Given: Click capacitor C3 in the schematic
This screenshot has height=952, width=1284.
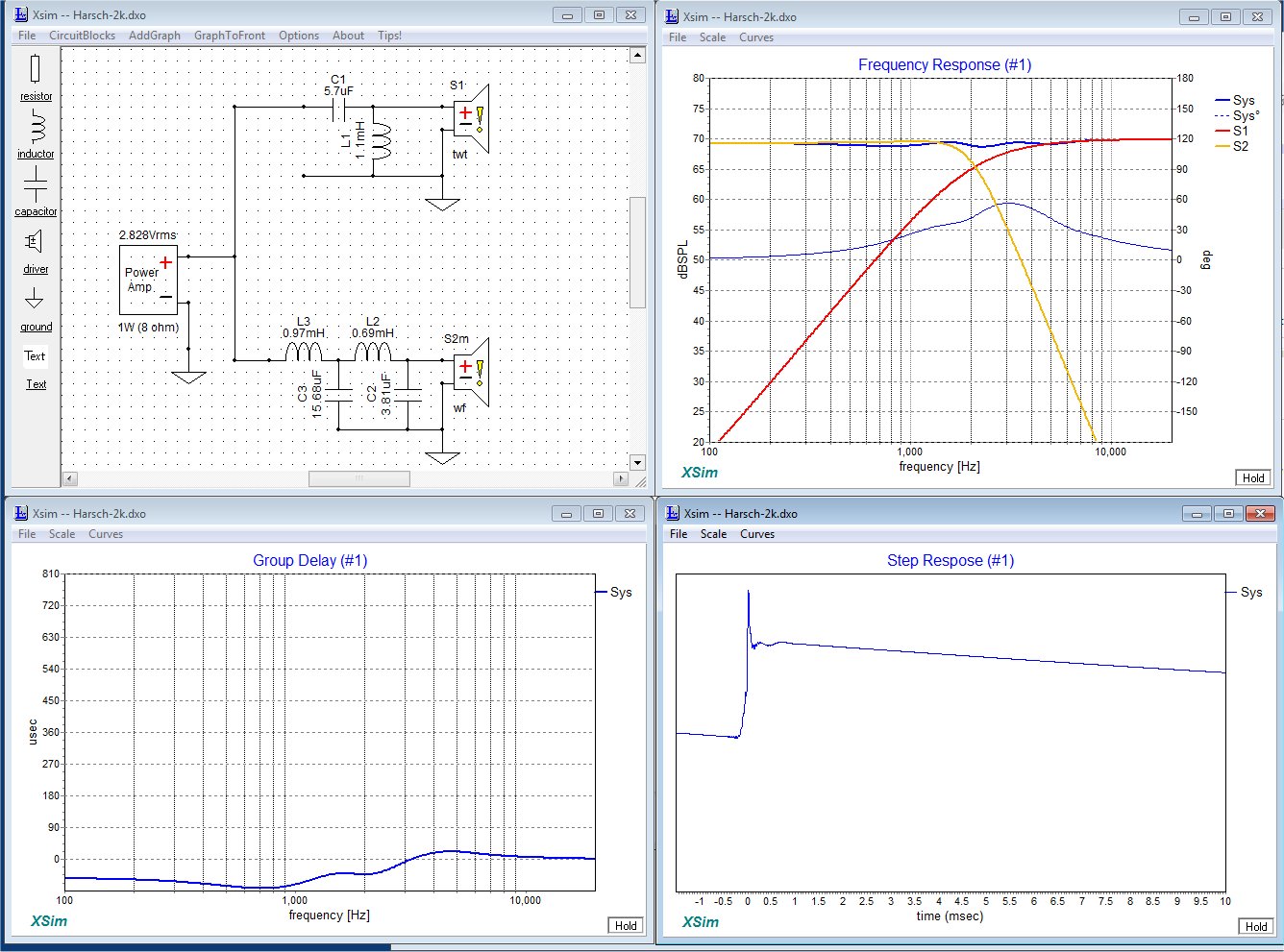Looking at the screenshot, I should (338, 393).
